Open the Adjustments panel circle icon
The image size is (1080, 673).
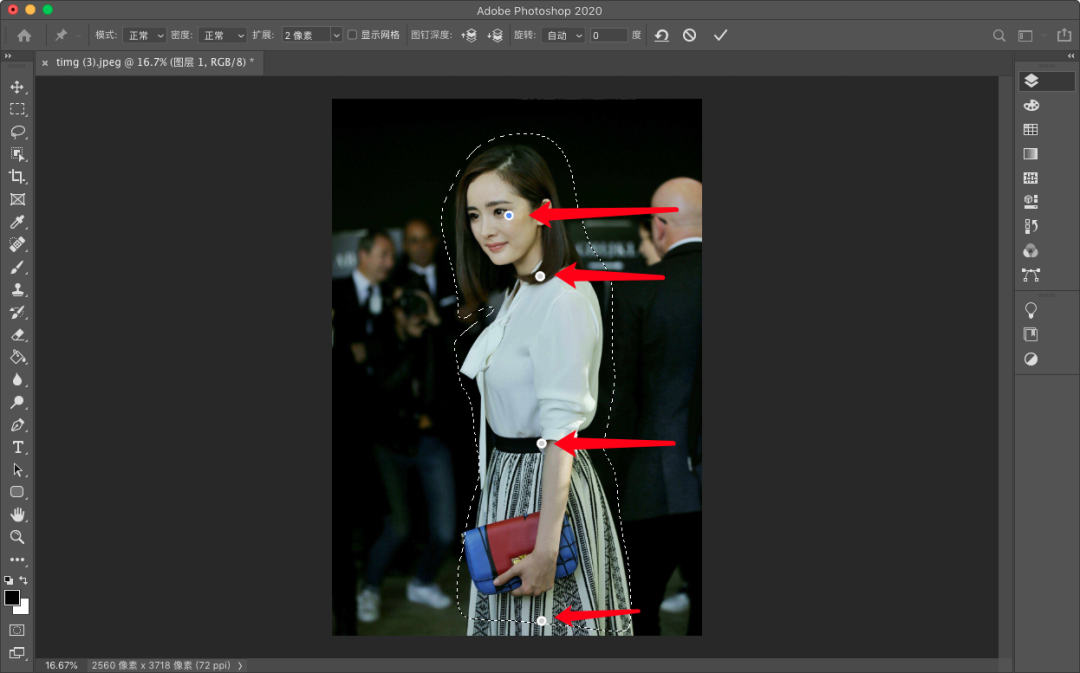(x=1031, y=359)
